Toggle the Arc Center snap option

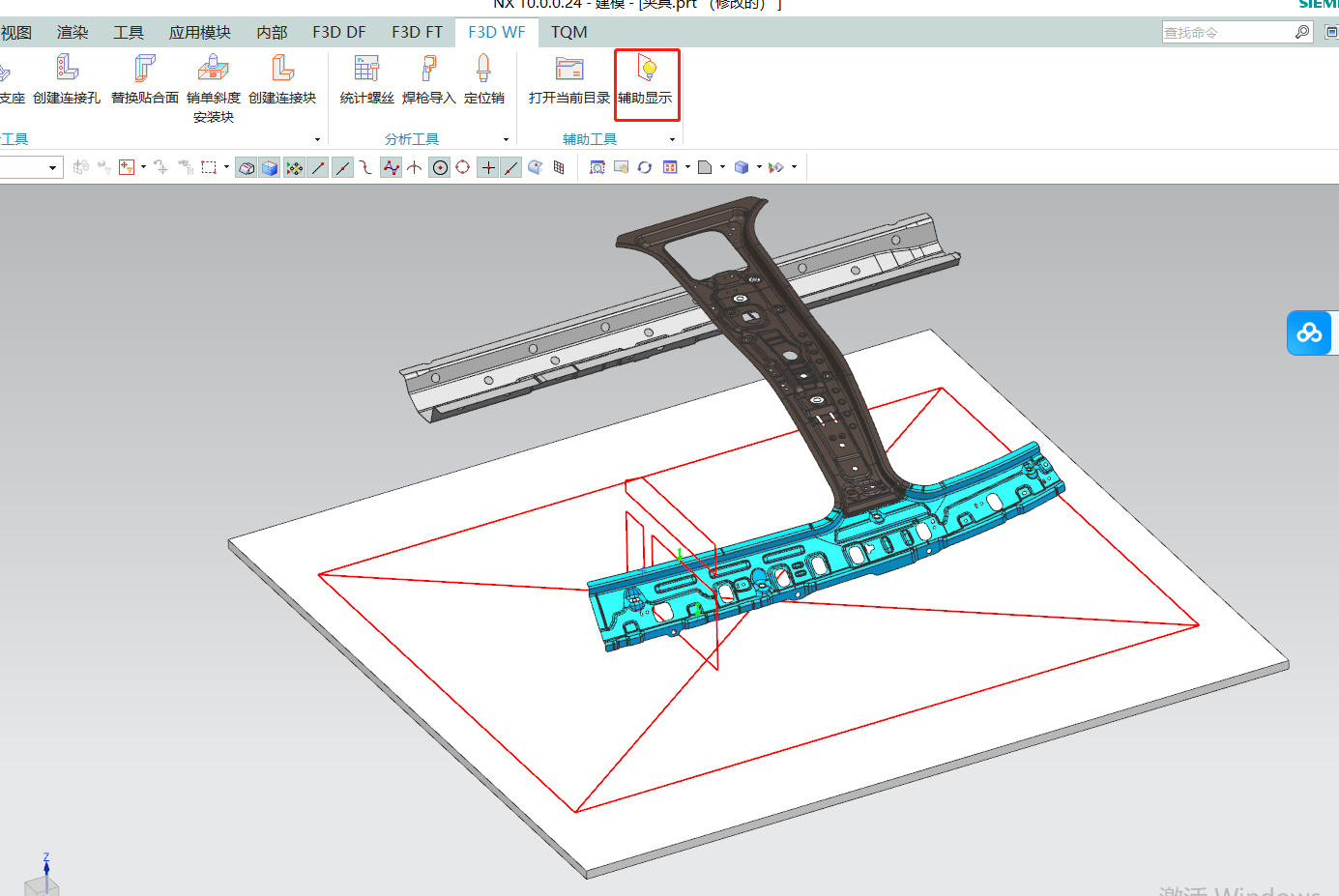440,167
